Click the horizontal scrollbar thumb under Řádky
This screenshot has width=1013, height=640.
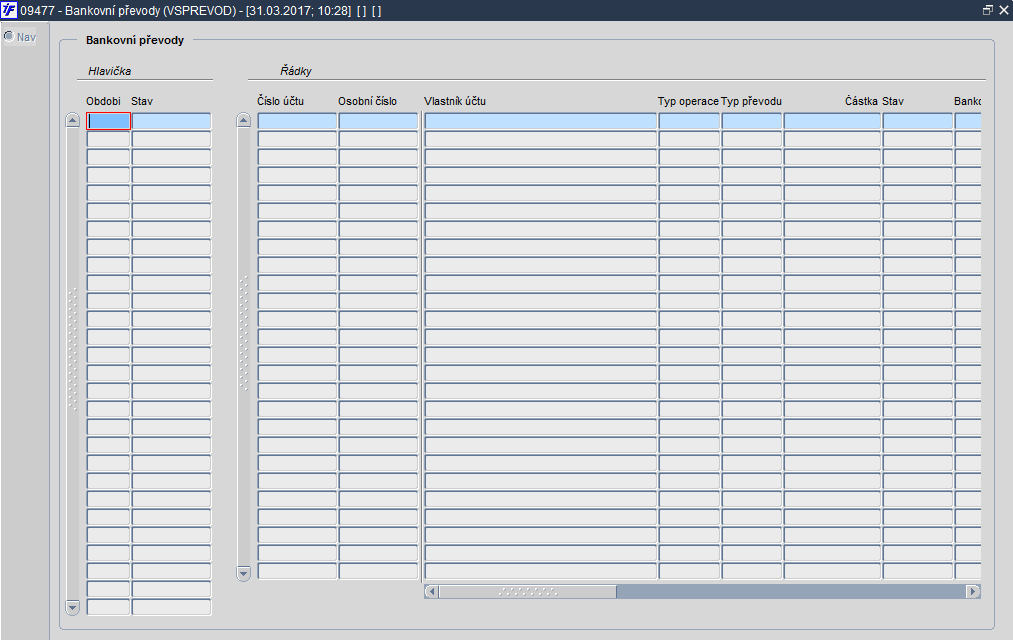(527, 592)
